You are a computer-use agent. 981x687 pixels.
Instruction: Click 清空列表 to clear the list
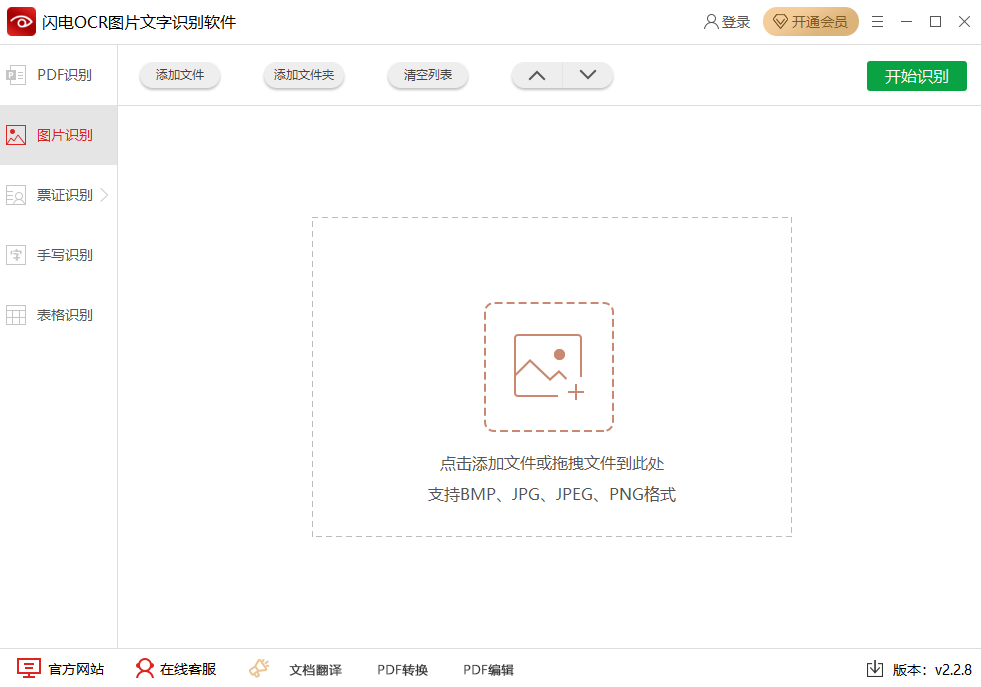(427, 75)
